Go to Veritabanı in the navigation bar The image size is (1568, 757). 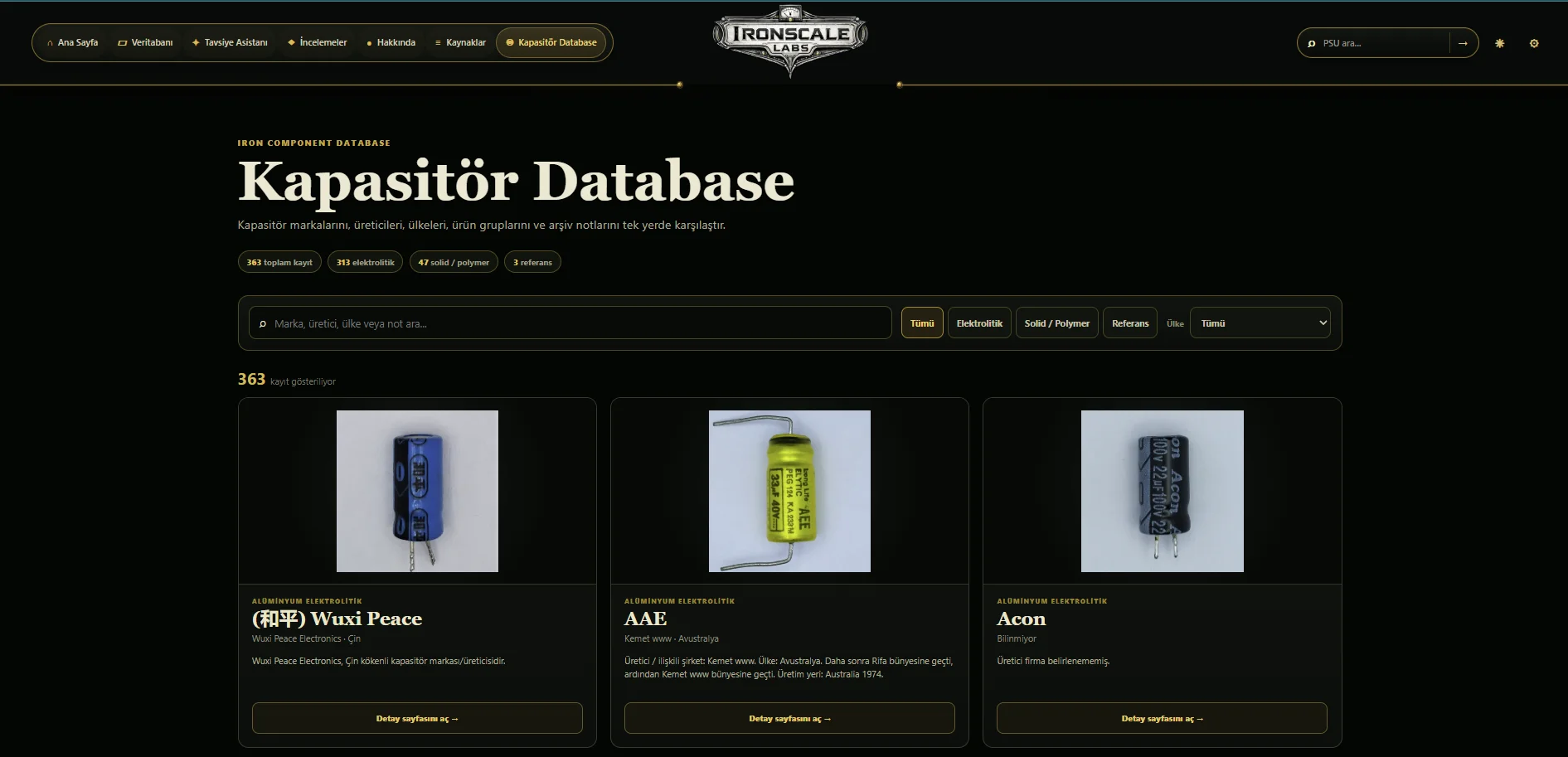coord(145,42)
